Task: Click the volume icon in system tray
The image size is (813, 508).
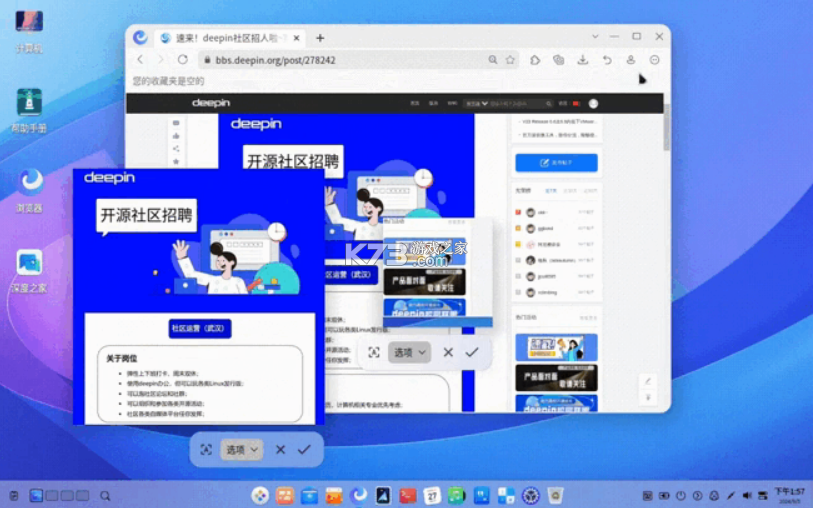Action: (x=747, y=496)
